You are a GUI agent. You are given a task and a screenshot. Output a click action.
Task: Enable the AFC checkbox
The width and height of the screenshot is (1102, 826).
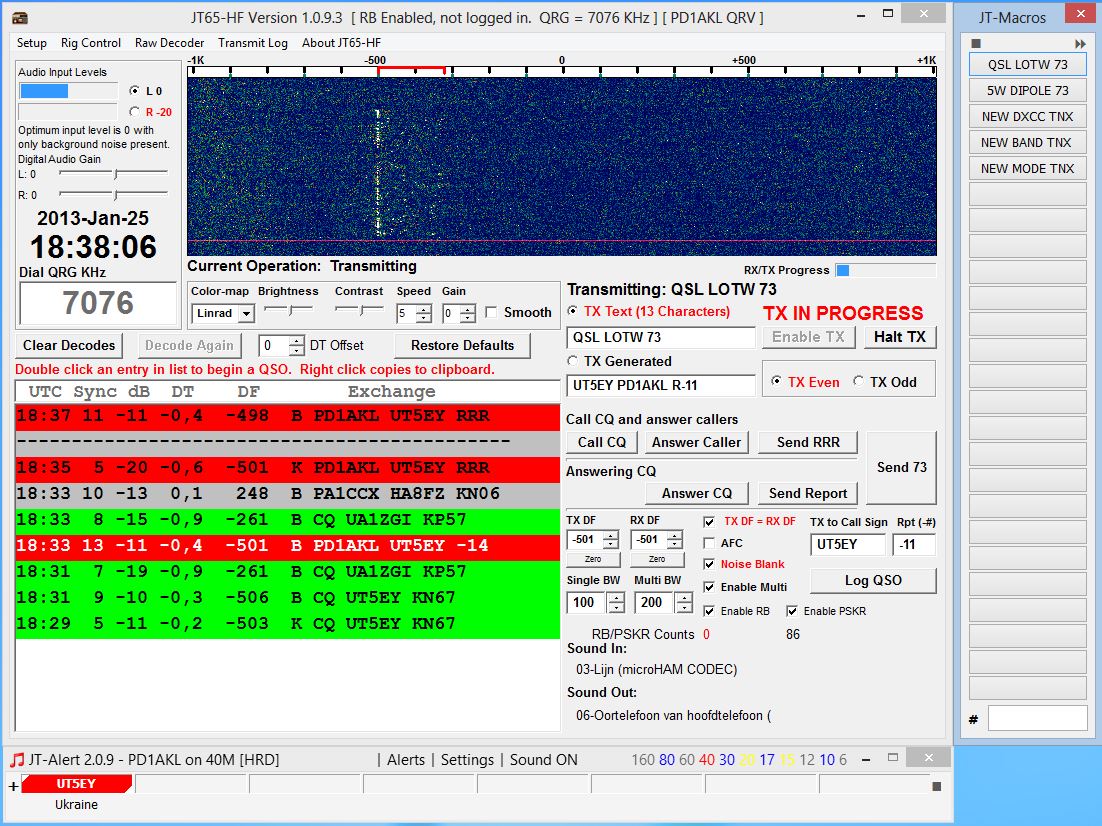pos(709,543)
